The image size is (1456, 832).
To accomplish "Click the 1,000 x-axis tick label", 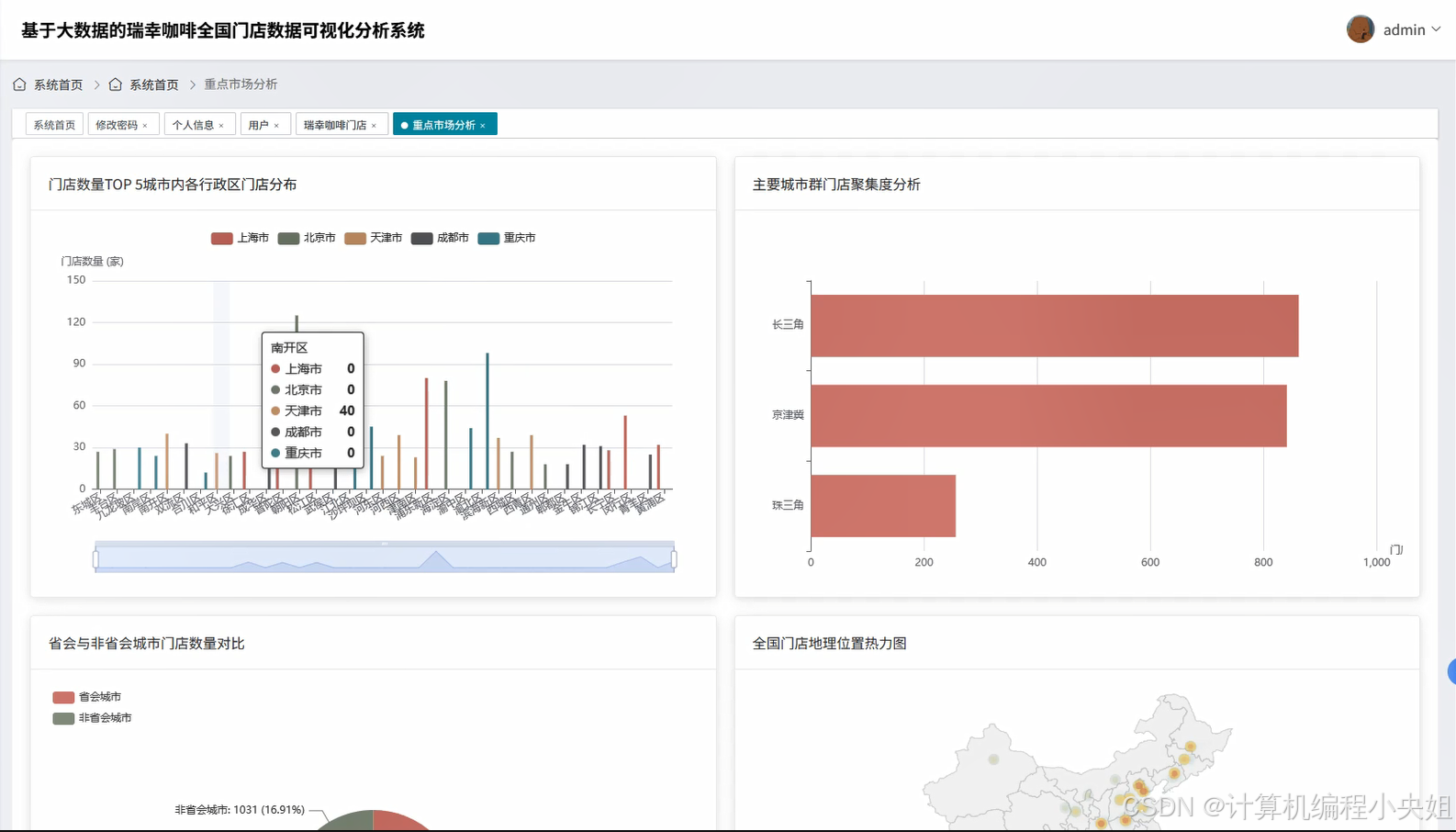I will click(x=1376, y=562).
